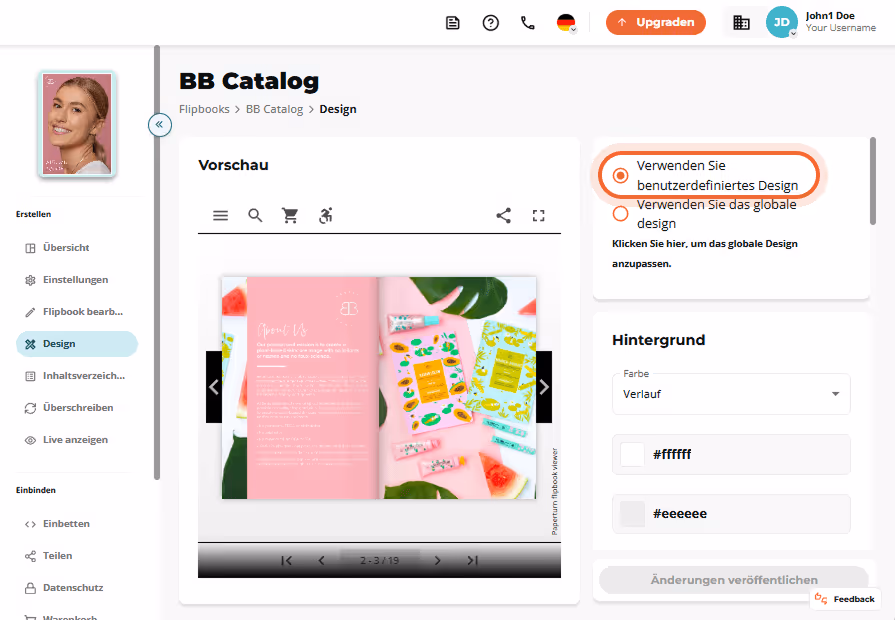Click the #eeeeee color swatch
895x620 pixels.
(x=632, y=514)
